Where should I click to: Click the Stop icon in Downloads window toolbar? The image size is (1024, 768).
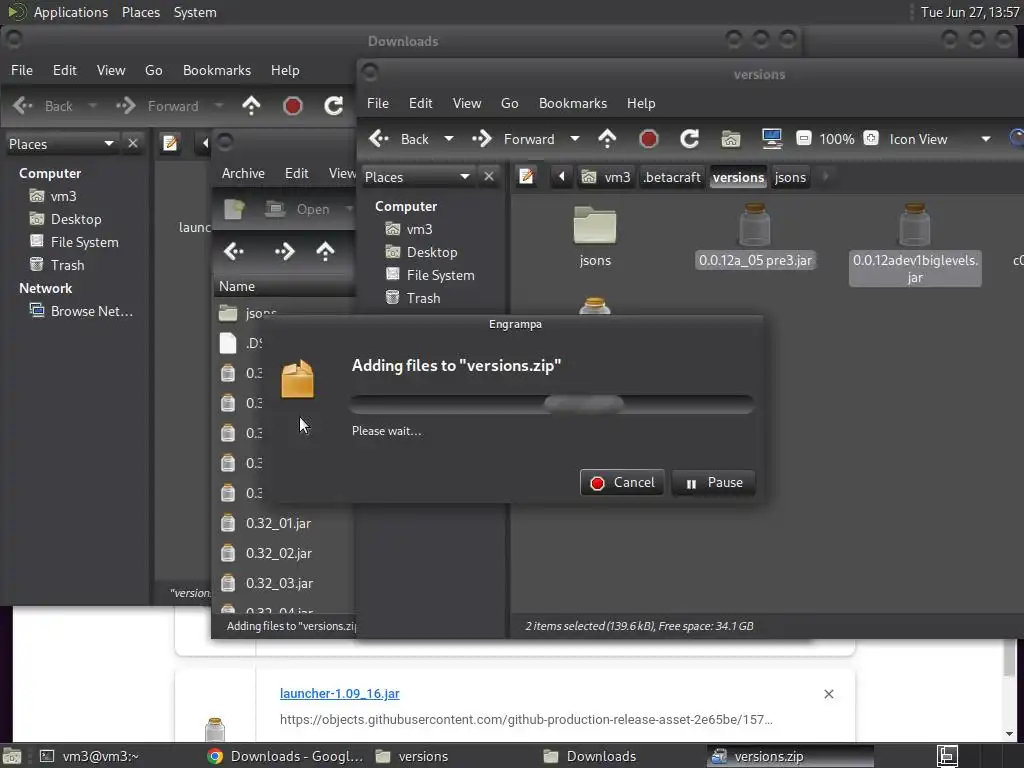point(293,106)
